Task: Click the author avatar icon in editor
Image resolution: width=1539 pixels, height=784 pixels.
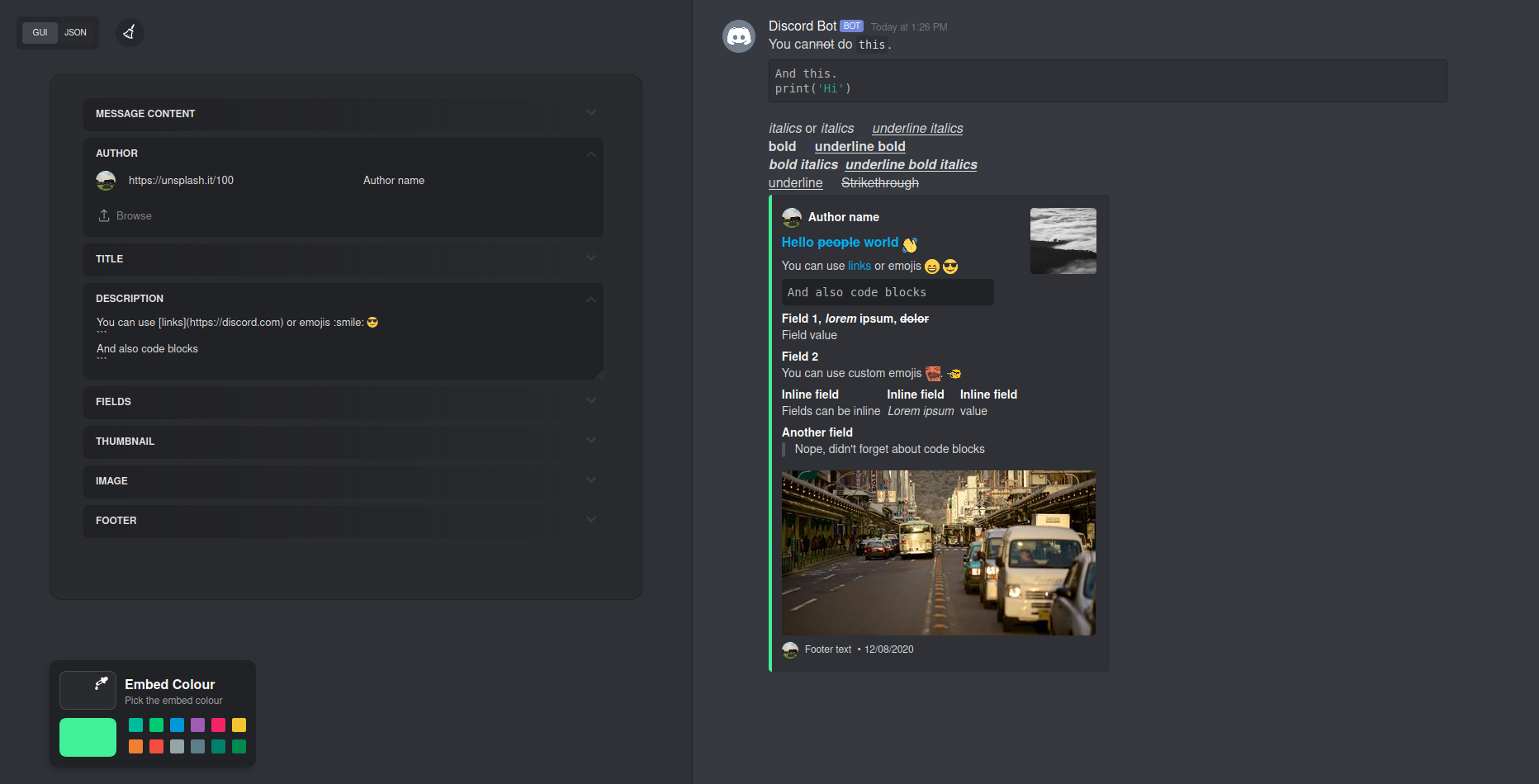Action: (x=106, y=180)
